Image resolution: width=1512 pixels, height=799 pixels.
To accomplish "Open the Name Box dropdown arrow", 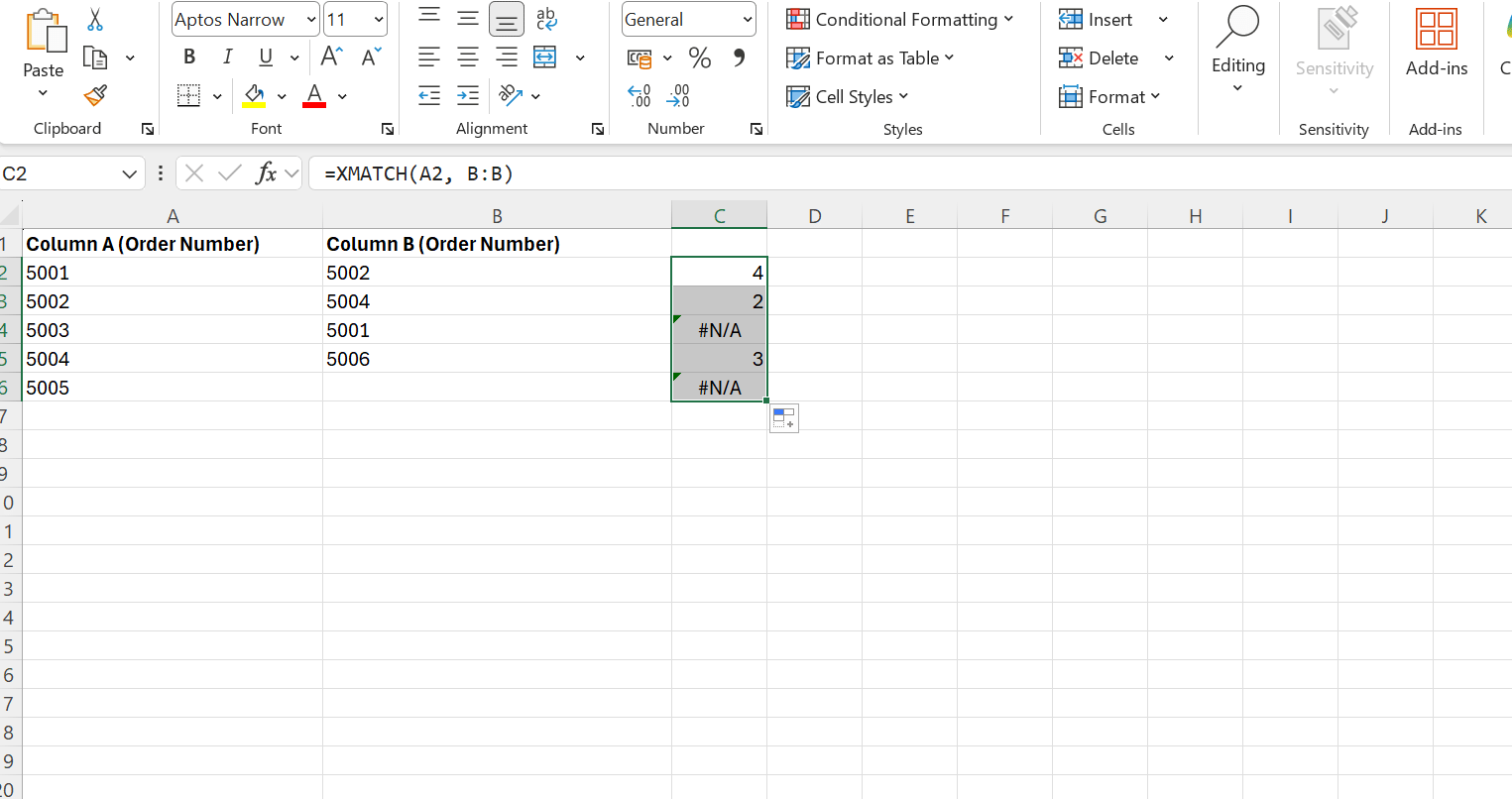I will [x=129, y=174].
